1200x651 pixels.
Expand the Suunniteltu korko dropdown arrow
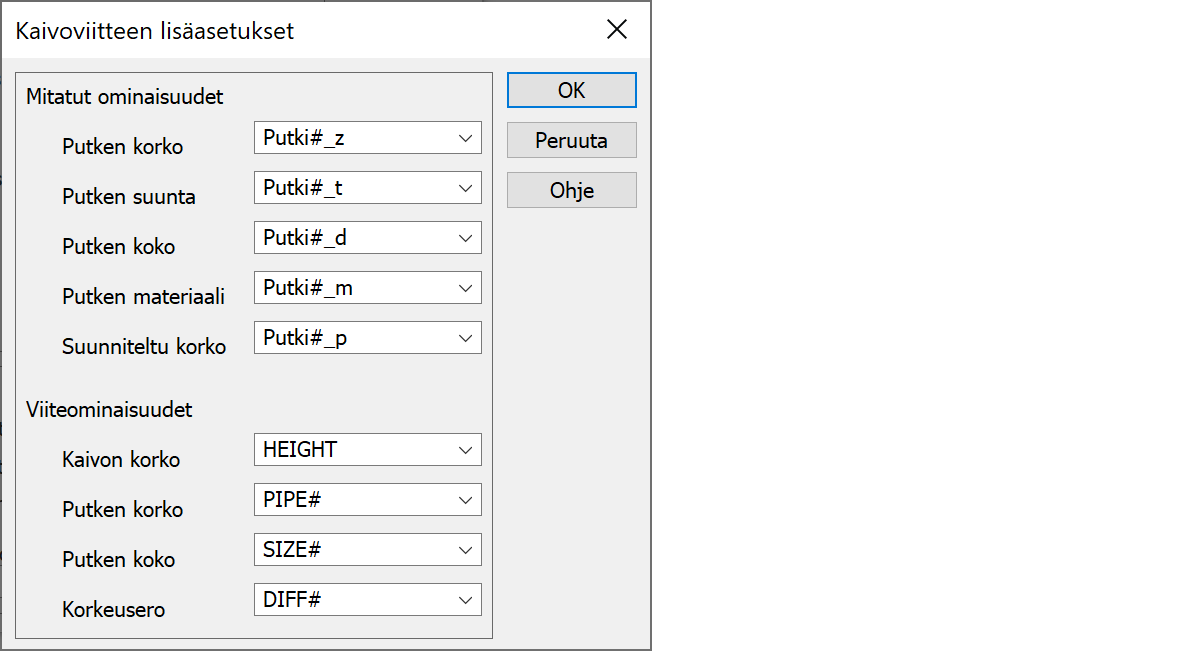tap(465, 338)
